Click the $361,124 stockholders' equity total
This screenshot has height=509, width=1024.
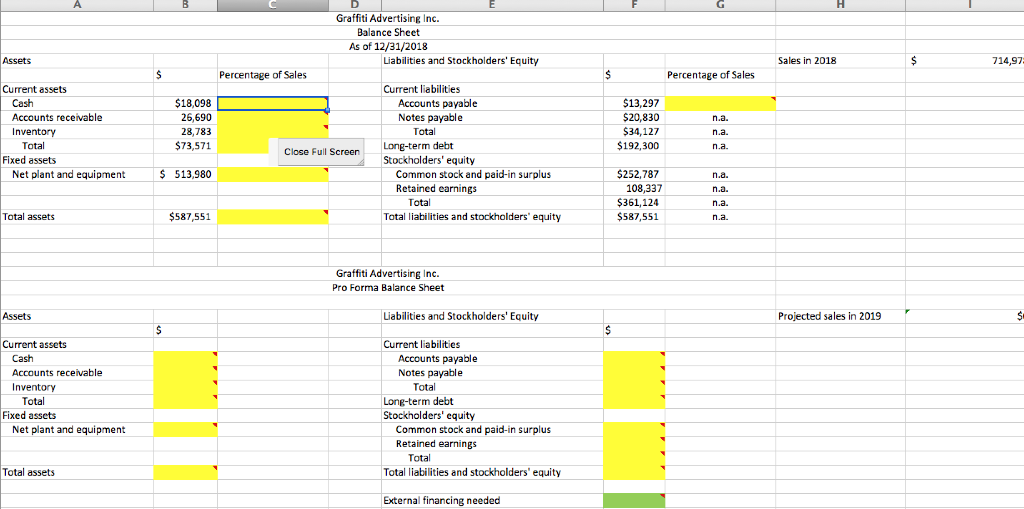[635, 203]
